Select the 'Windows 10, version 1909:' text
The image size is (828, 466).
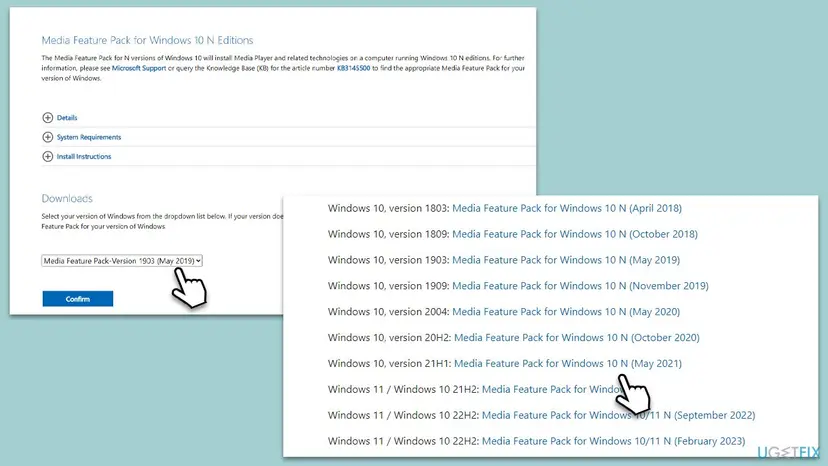tap(389, 286)
